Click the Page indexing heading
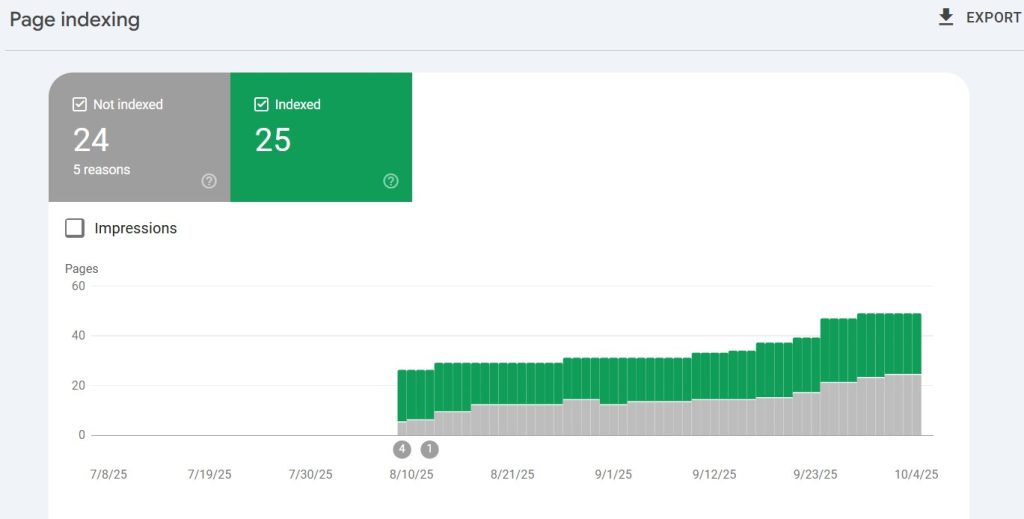Screen dimensions: 1024x519 point(75,20)
